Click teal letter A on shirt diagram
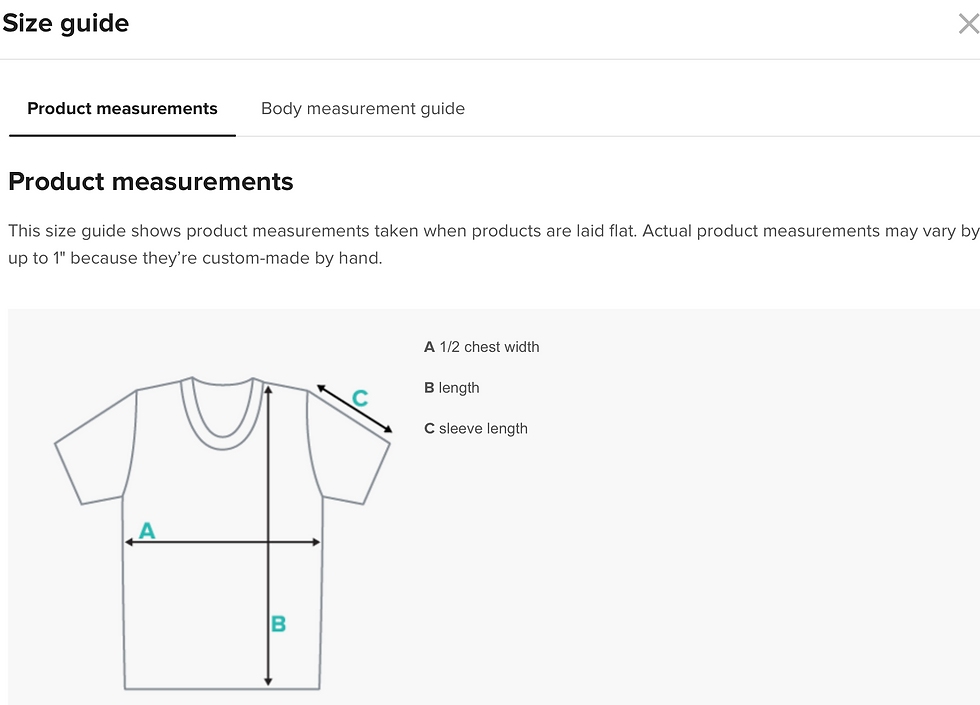The image size is (980, 705). pyautogui.click(x=147, y=530)
